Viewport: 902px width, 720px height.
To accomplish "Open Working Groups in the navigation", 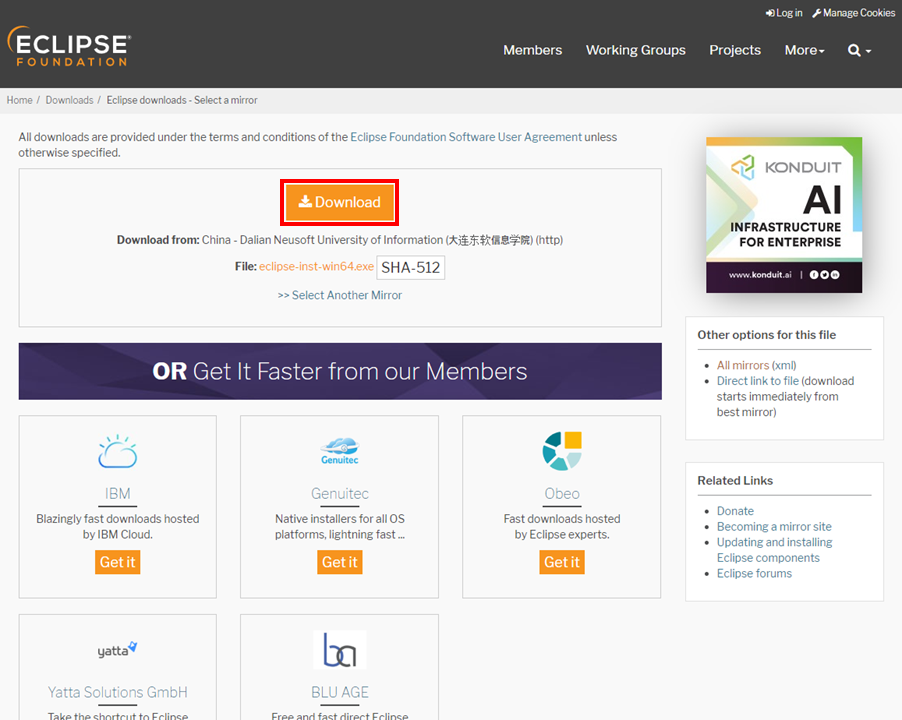I will [636, 50].
